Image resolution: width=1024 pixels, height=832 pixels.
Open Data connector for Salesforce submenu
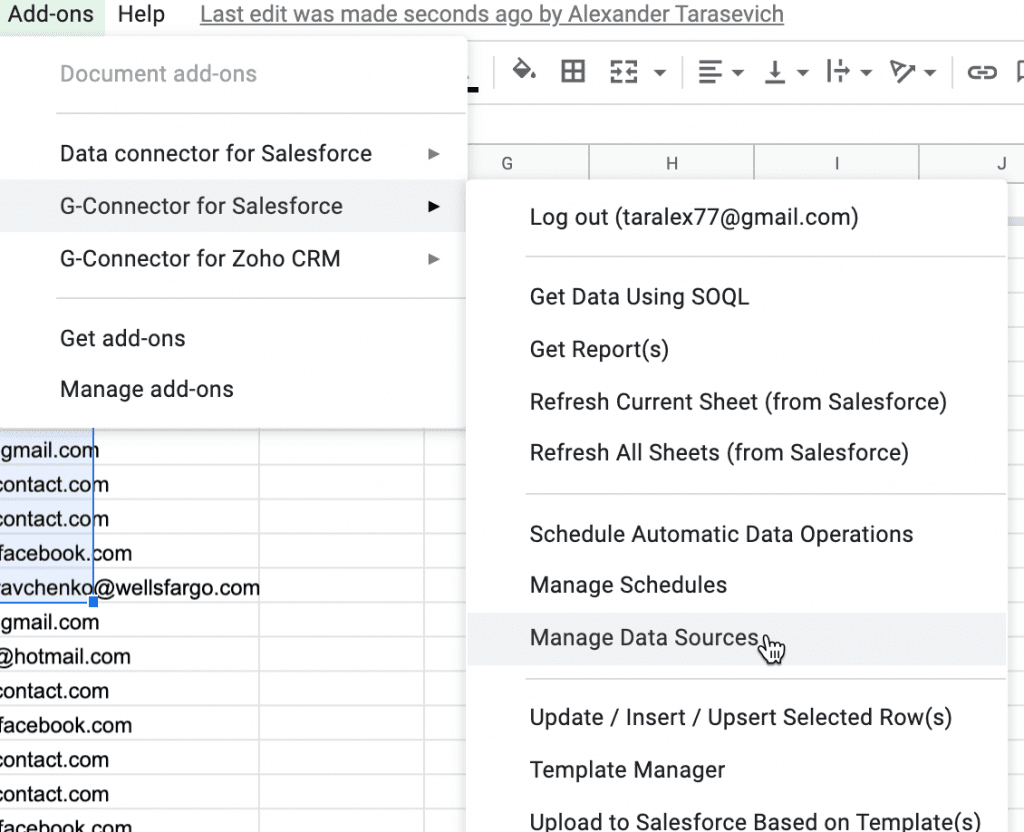point(232,153)
